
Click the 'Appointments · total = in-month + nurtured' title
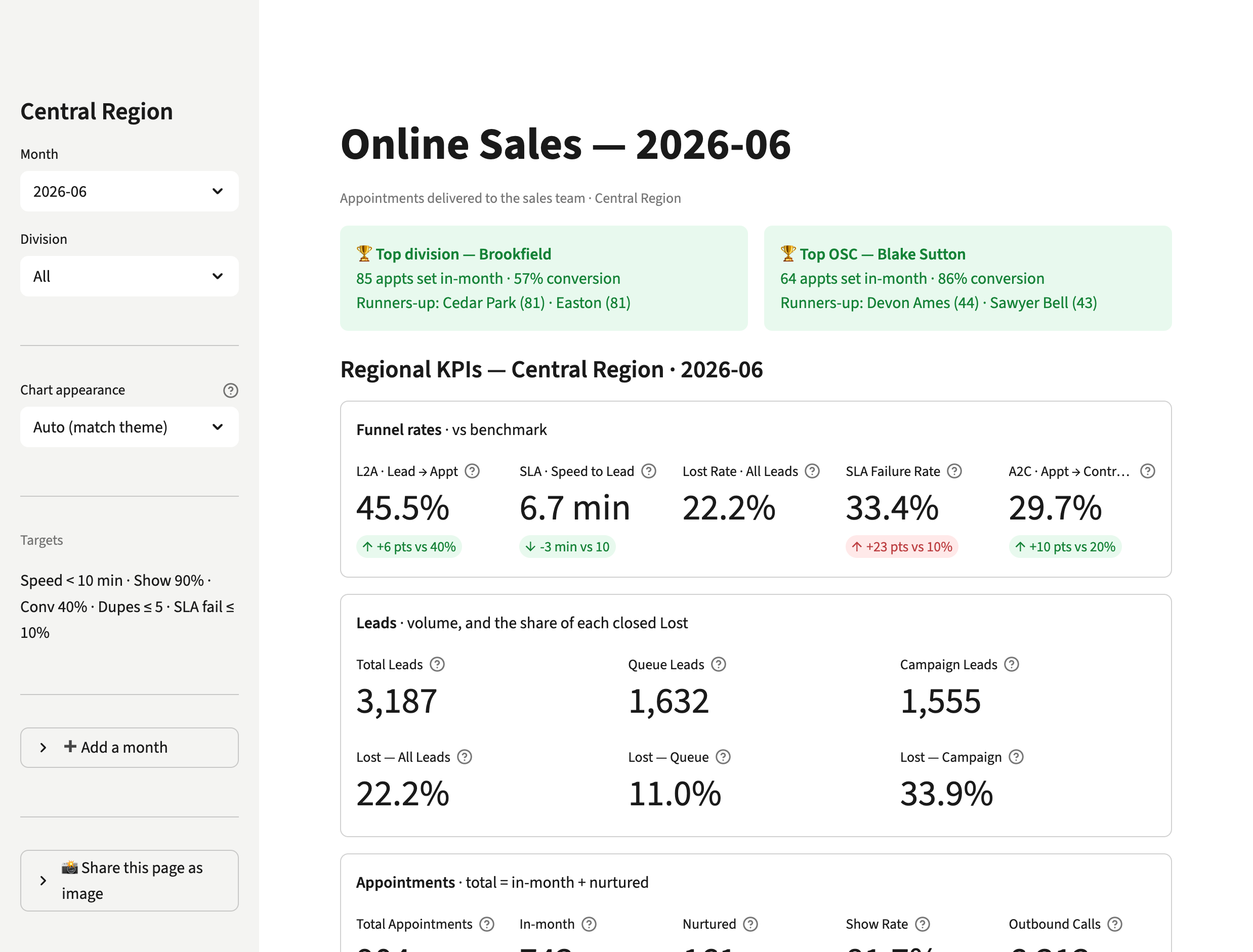click(x=503, y=883)
